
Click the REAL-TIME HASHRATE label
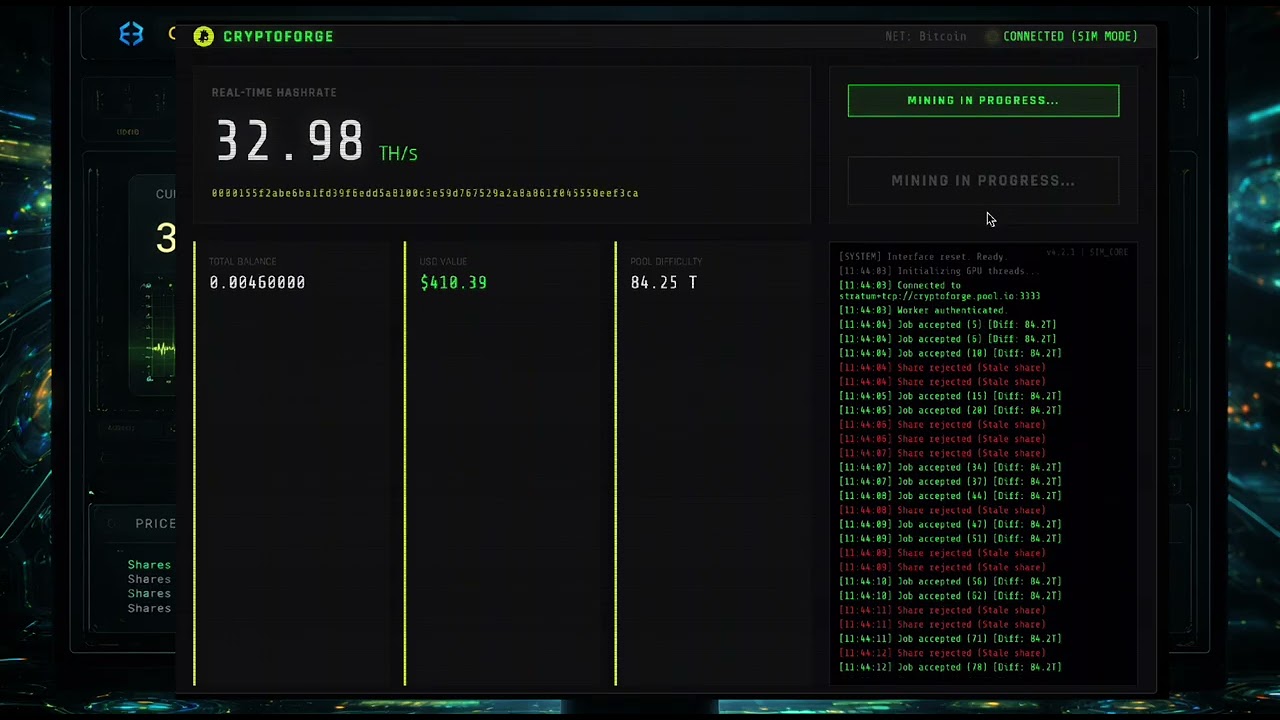tap(274, 93)
